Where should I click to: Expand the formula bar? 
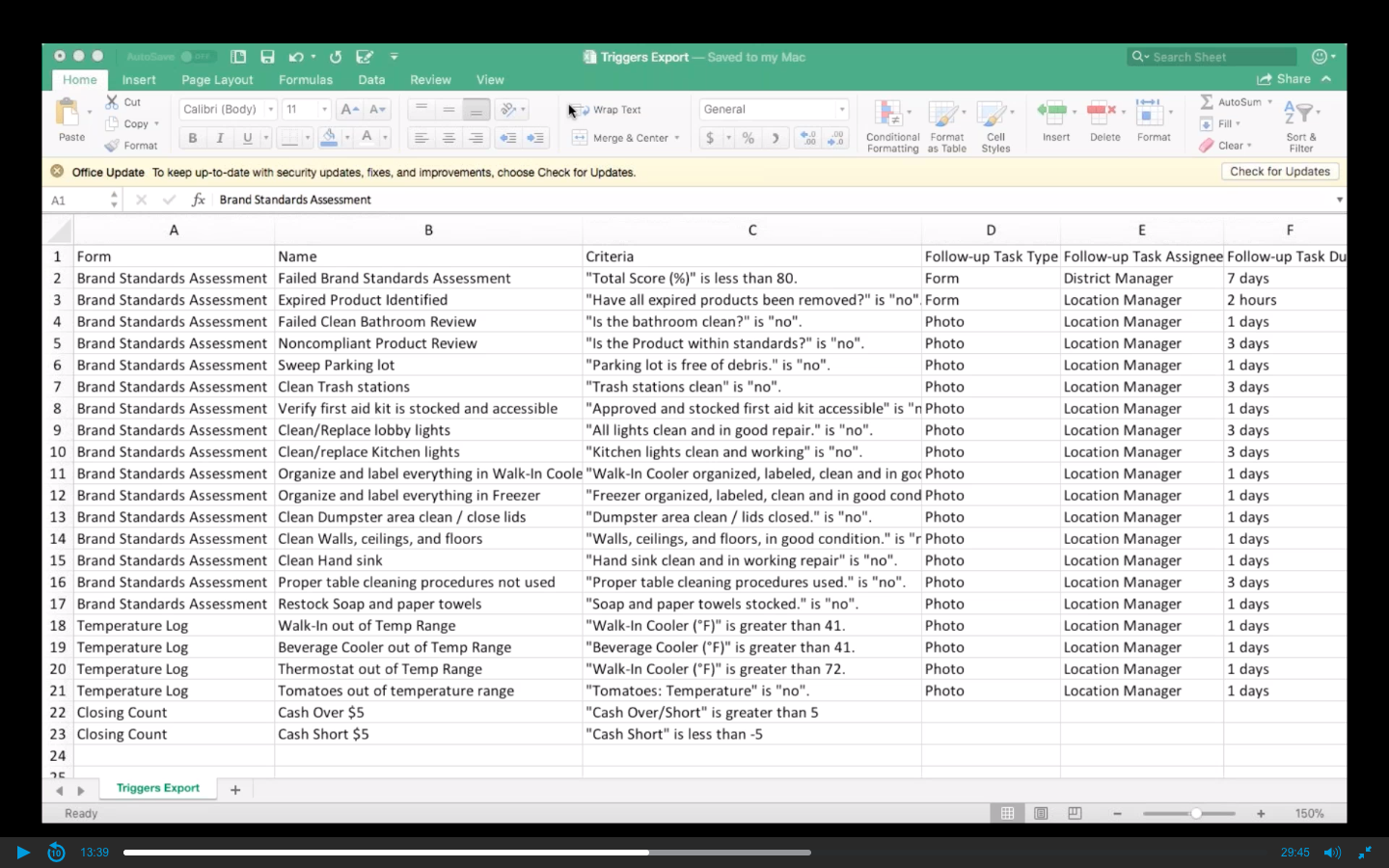[1339, 200]
